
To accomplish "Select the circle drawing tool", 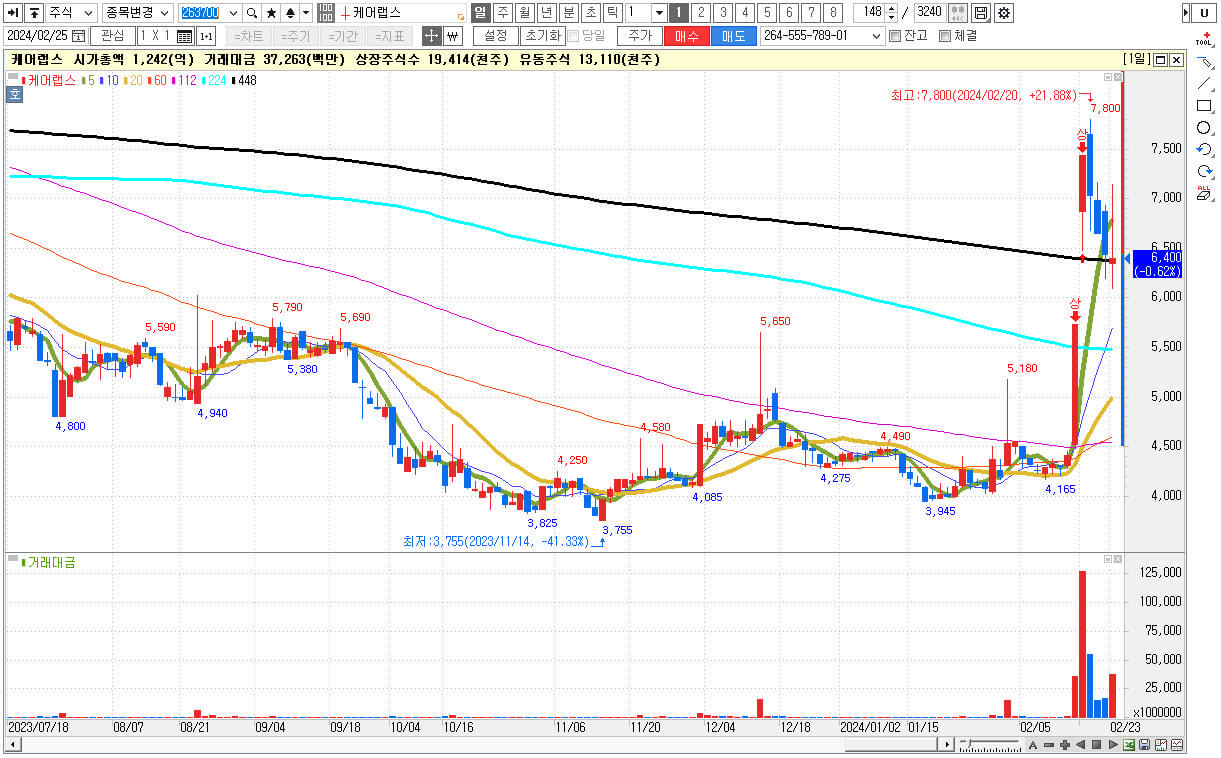I will (x=1204, y=128).
